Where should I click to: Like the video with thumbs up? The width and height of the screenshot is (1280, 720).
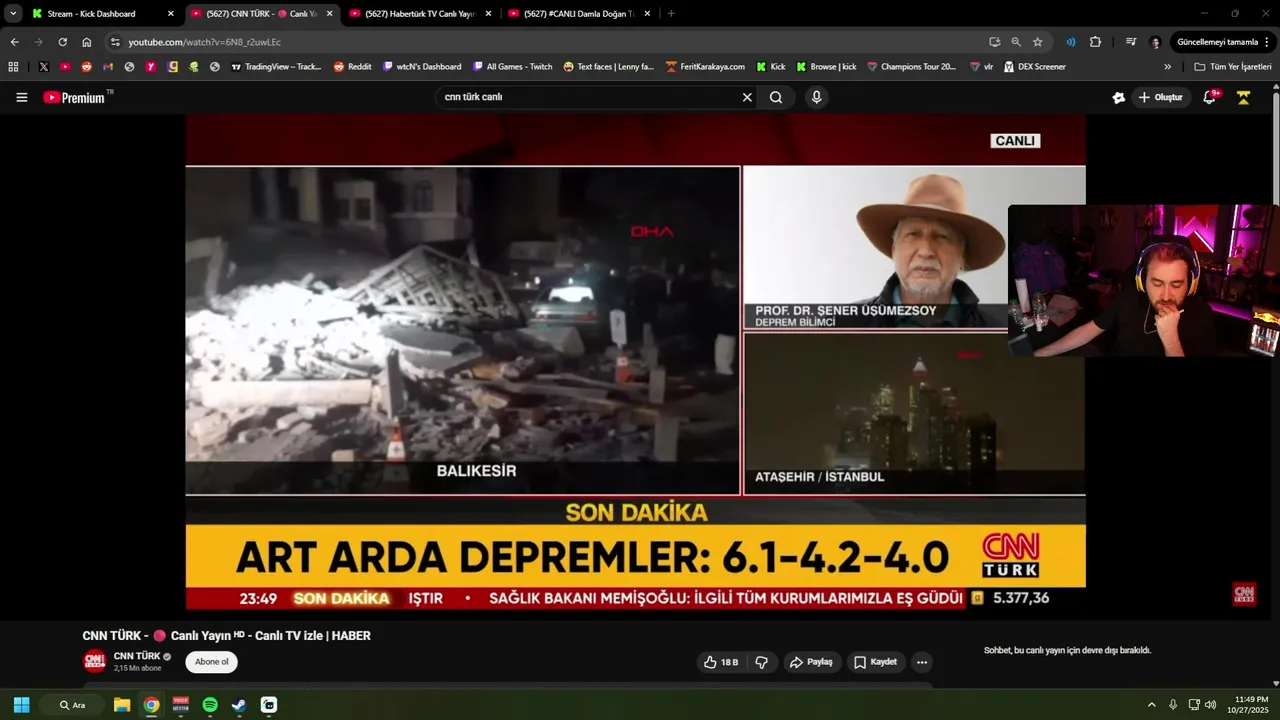(721, 662)
